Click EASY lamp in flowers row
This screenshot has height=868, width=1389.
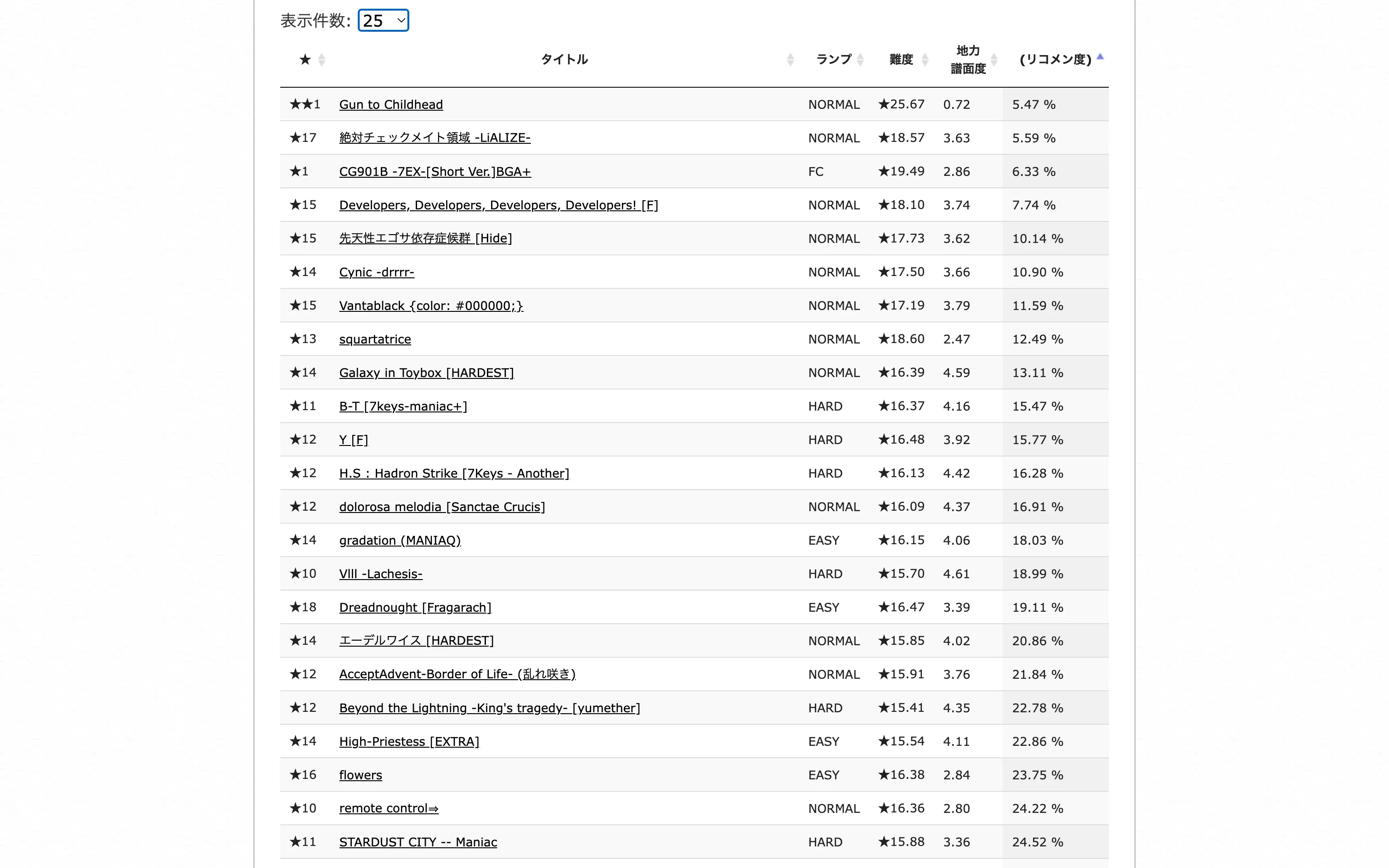coord(824,775)
